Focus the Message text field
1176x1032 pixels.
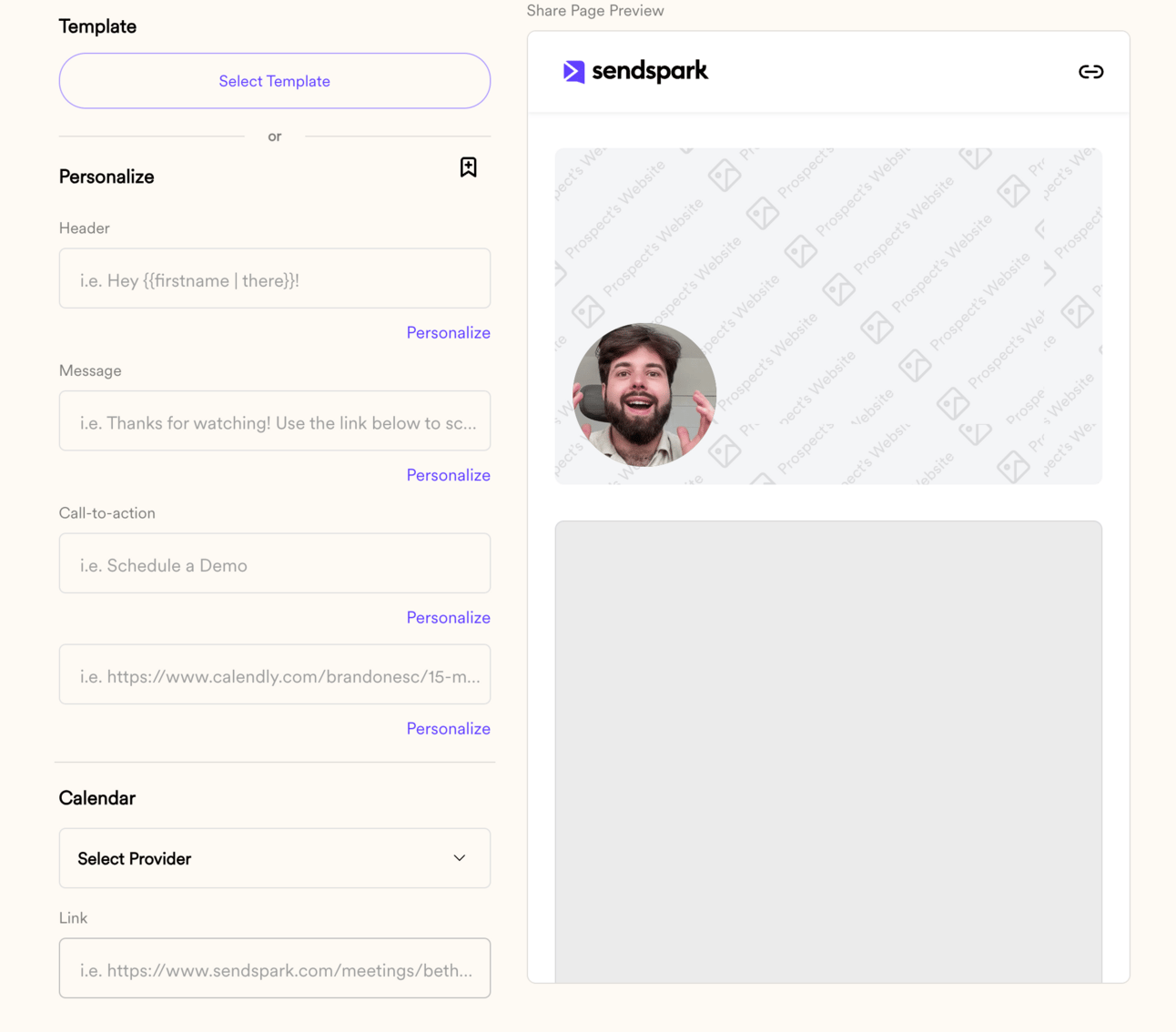(275, 421)
